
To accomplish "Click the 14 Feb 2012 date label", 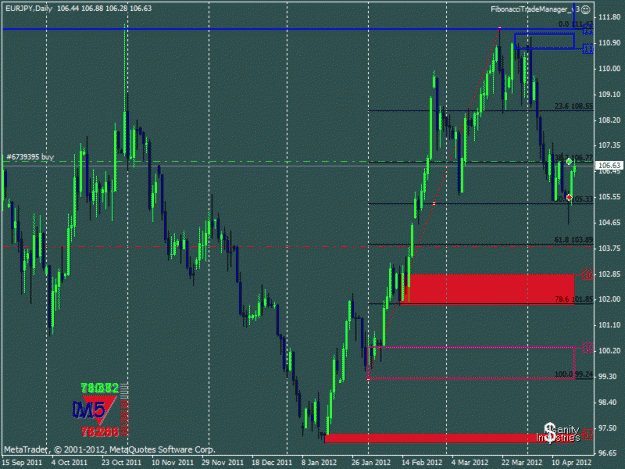I will point(422,462).
